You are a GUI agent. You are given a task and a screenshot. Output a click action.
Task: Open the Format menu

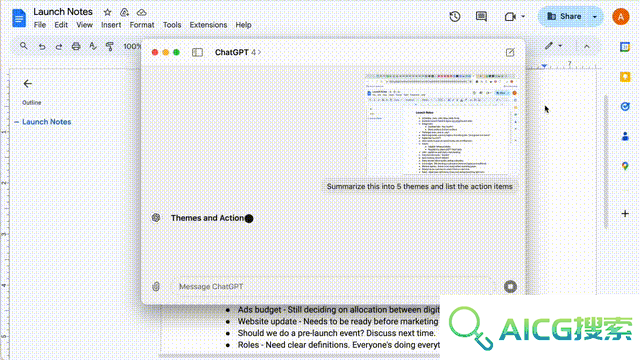pyautogui.click(x=142, y=25)
